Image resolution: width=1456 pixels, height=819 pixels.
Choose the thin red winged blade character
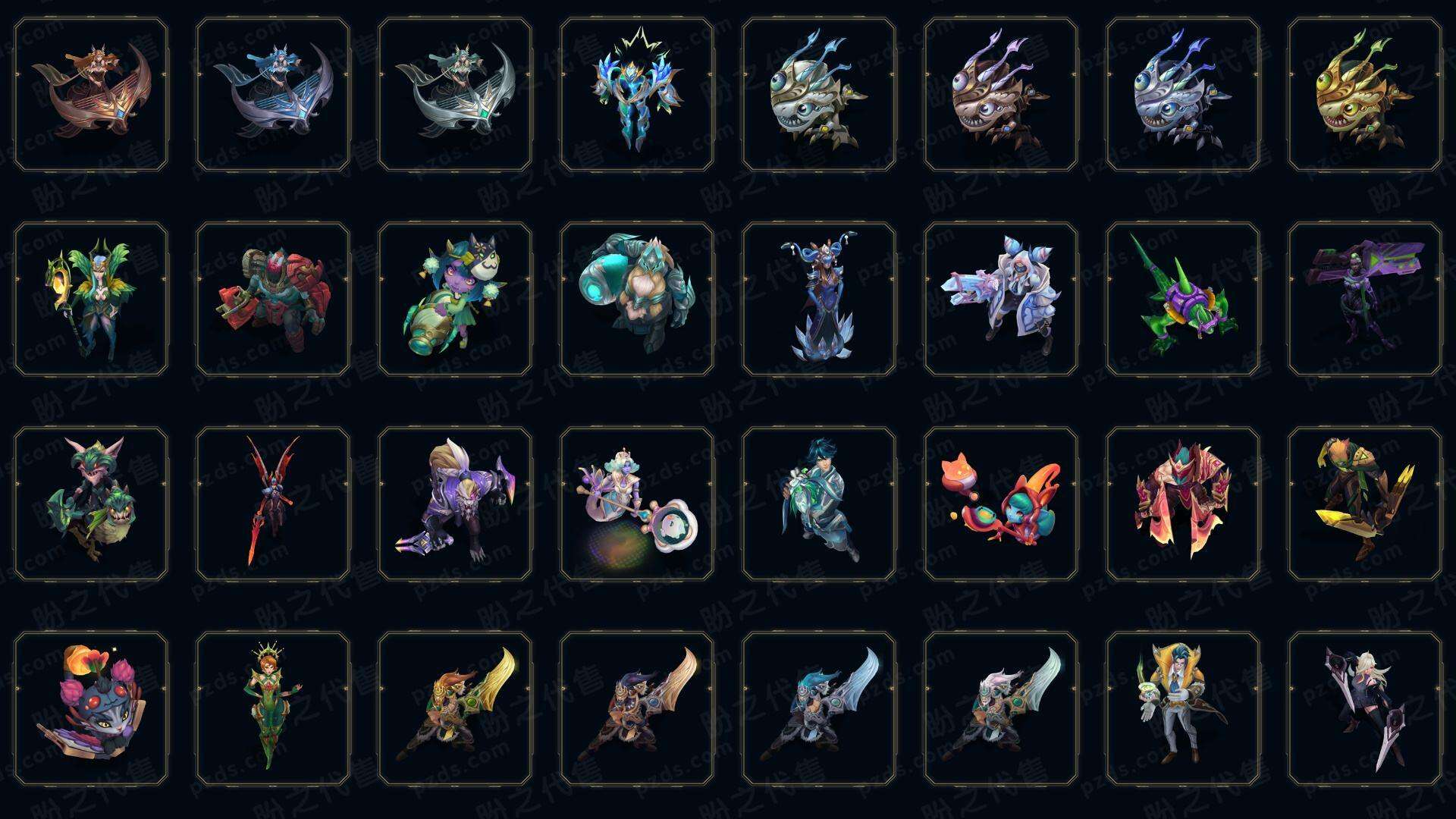click(x=273, y=504)
